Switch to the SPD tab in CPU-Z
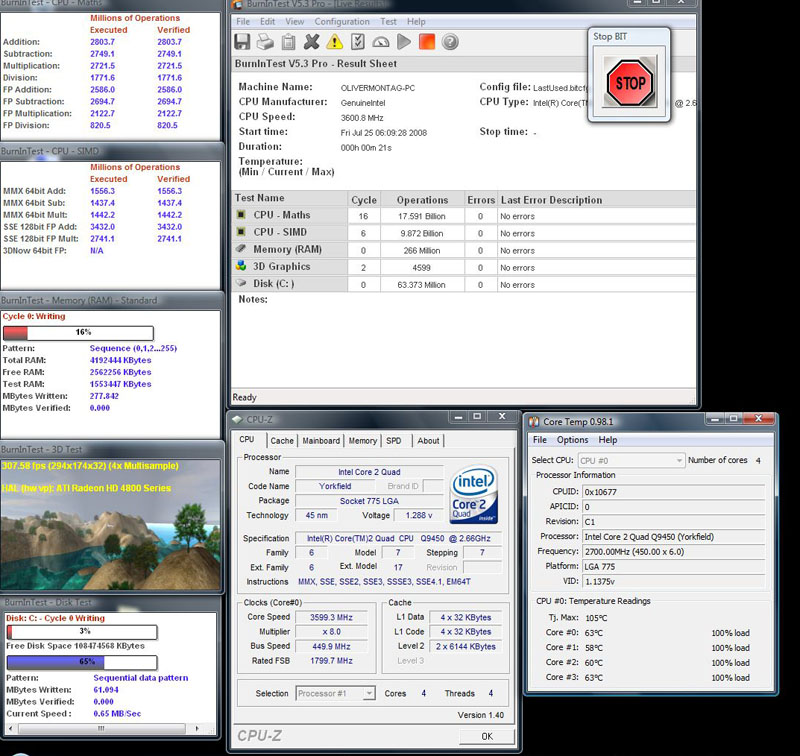 393,441
